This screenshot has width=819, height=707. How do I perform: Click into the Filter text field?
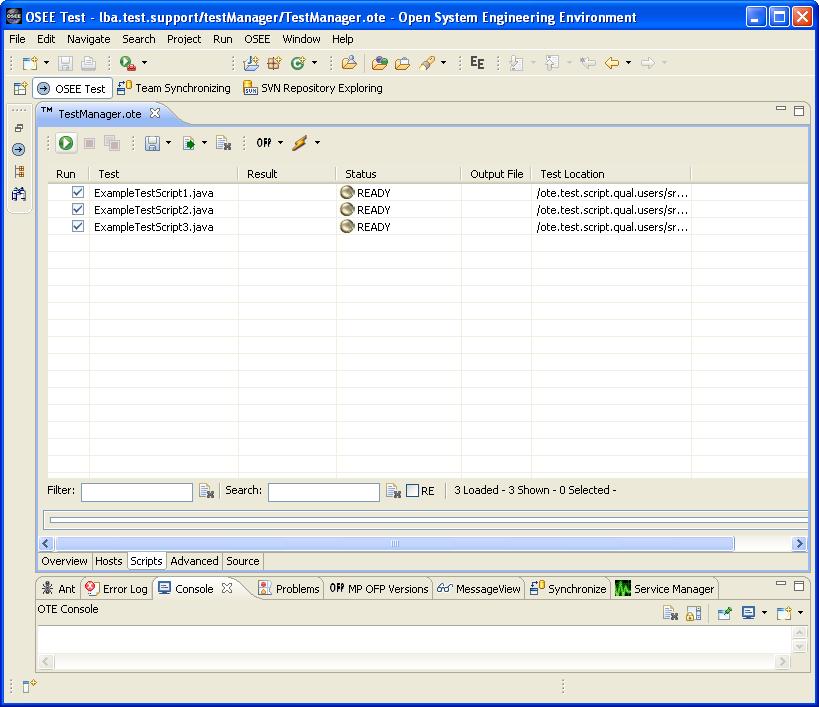[x=137, y=492]
